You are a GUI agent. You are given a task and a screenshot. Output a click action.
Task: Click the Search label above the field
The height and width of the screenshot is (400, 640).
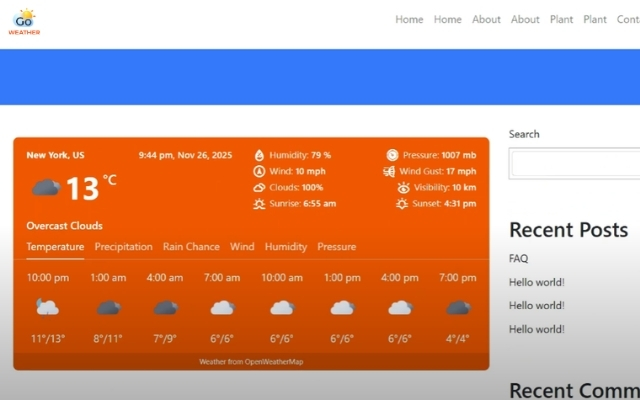[524, 134]
